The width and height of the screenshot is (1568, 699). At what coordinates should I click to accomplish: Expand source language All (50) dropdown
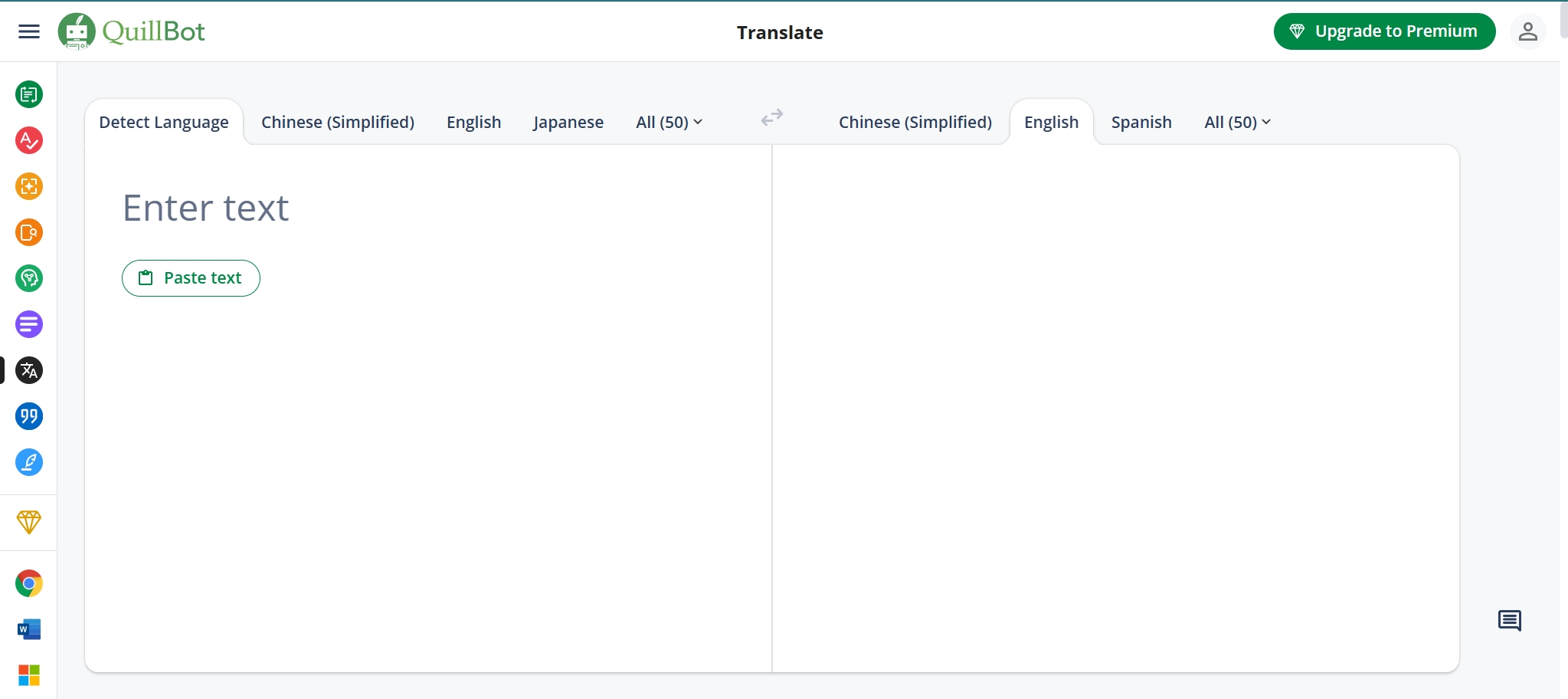pos(669,123)
